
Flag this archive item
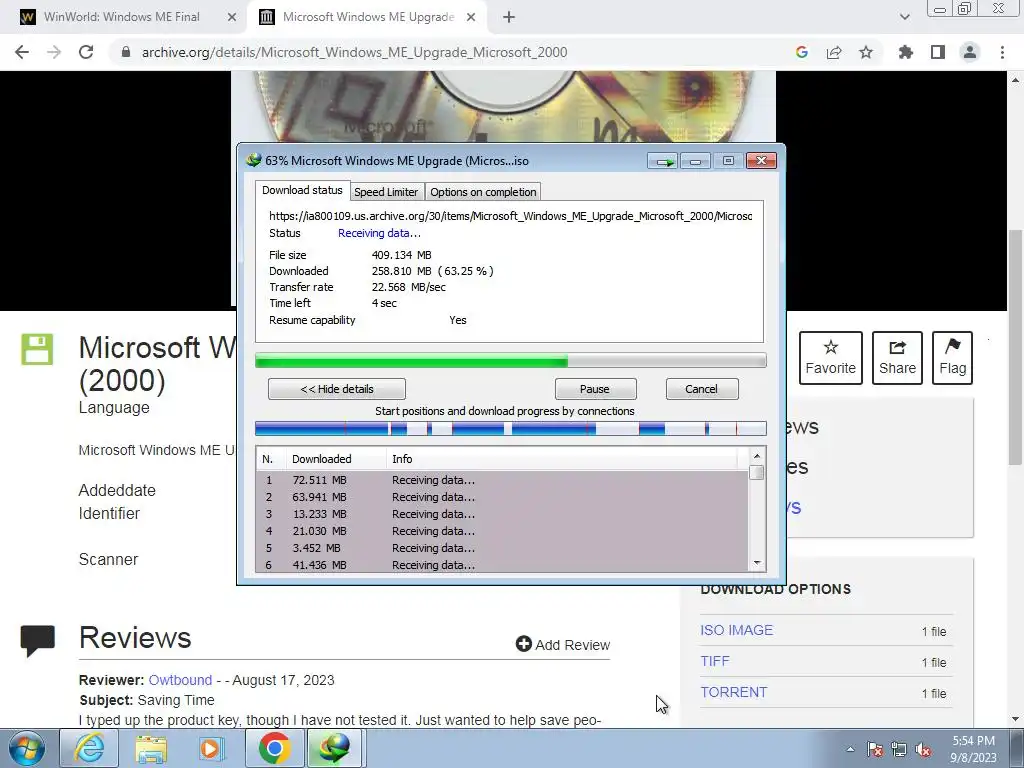[953, 358]
